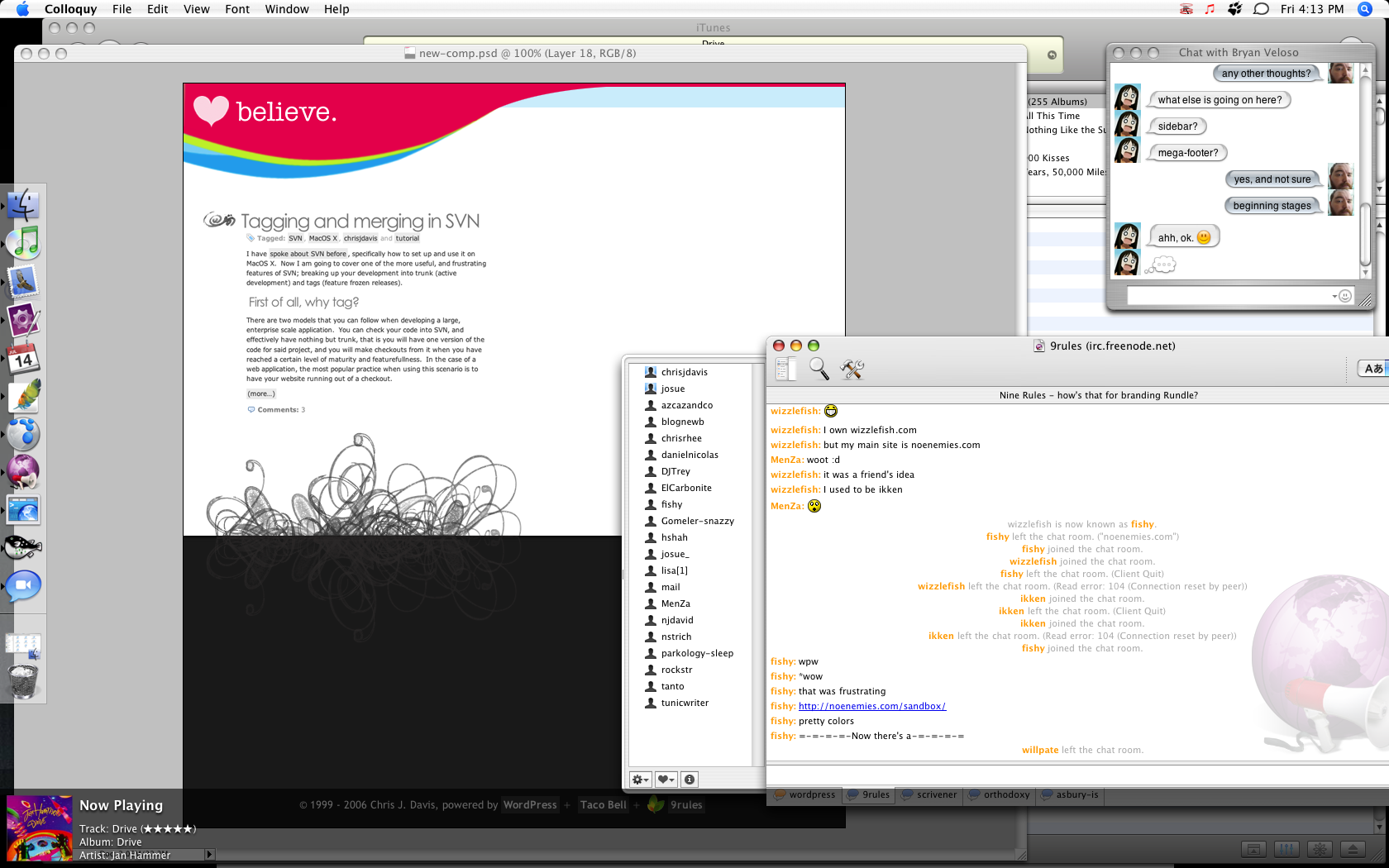Click the music note menu bar icon
1389x868 pixels.
[x=1210, y=9]
